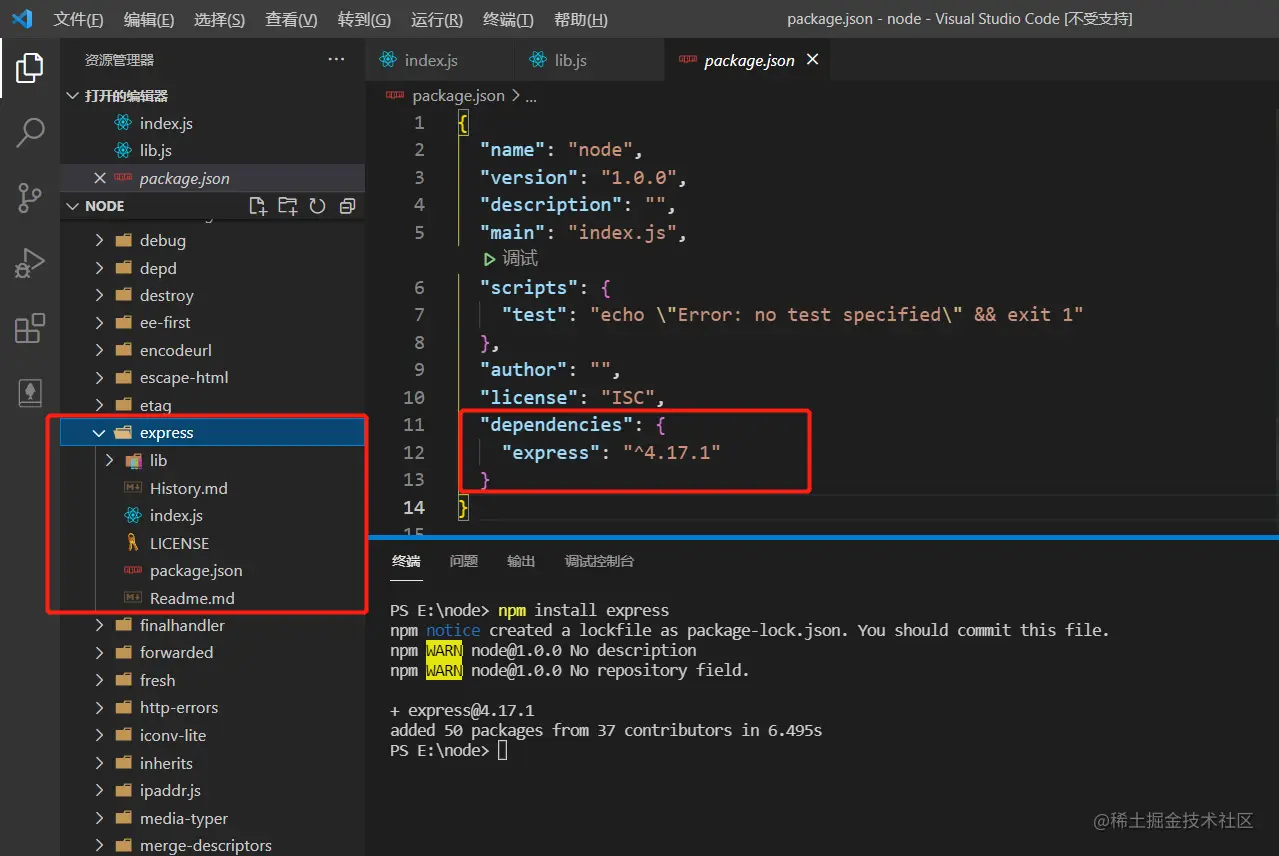This screenshot has width=1279, height=856.
Task: Collapse the Open Editors section
Action: [x=72, y=96]
